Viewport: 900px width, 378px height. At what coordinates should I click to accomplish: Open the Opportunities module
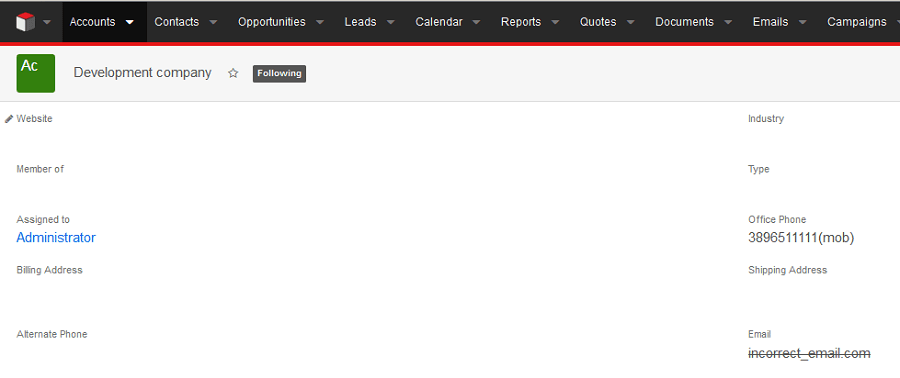(271, 22)
